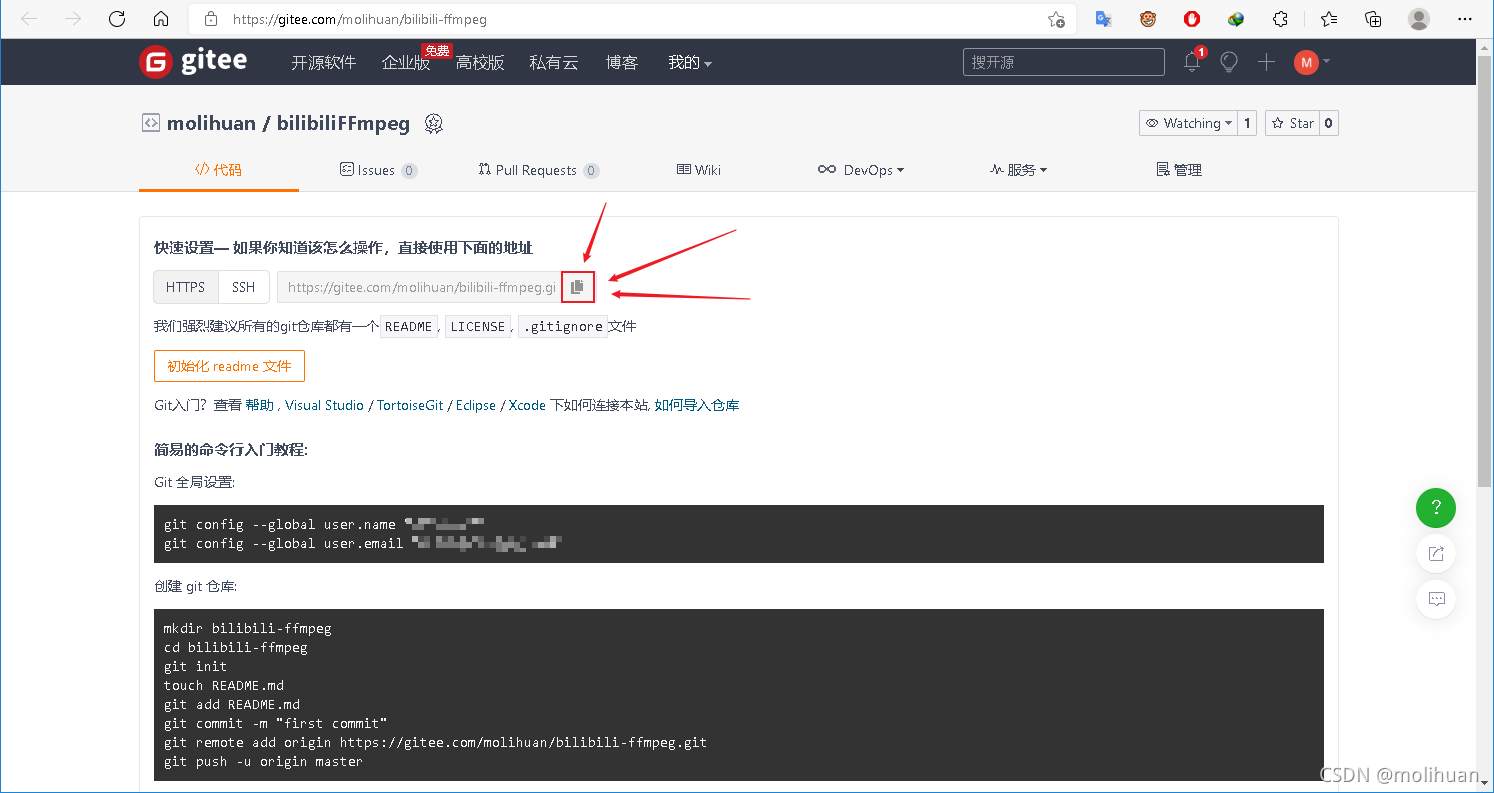Click the star count 0
Image resolution: width=1494 pixels, height=793 pixels.
(1328, 123)
